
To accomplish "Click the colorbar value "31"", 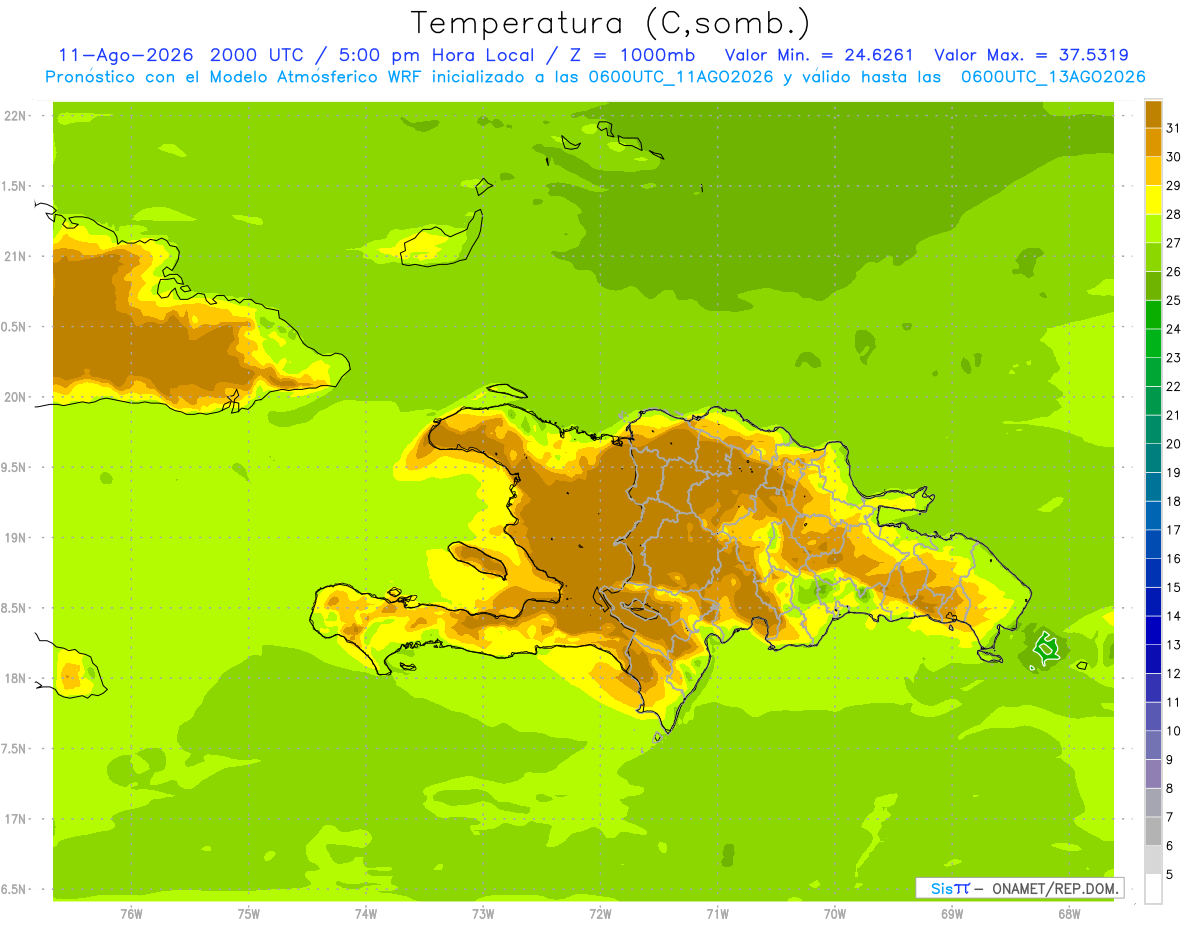I will point(1174,128).
